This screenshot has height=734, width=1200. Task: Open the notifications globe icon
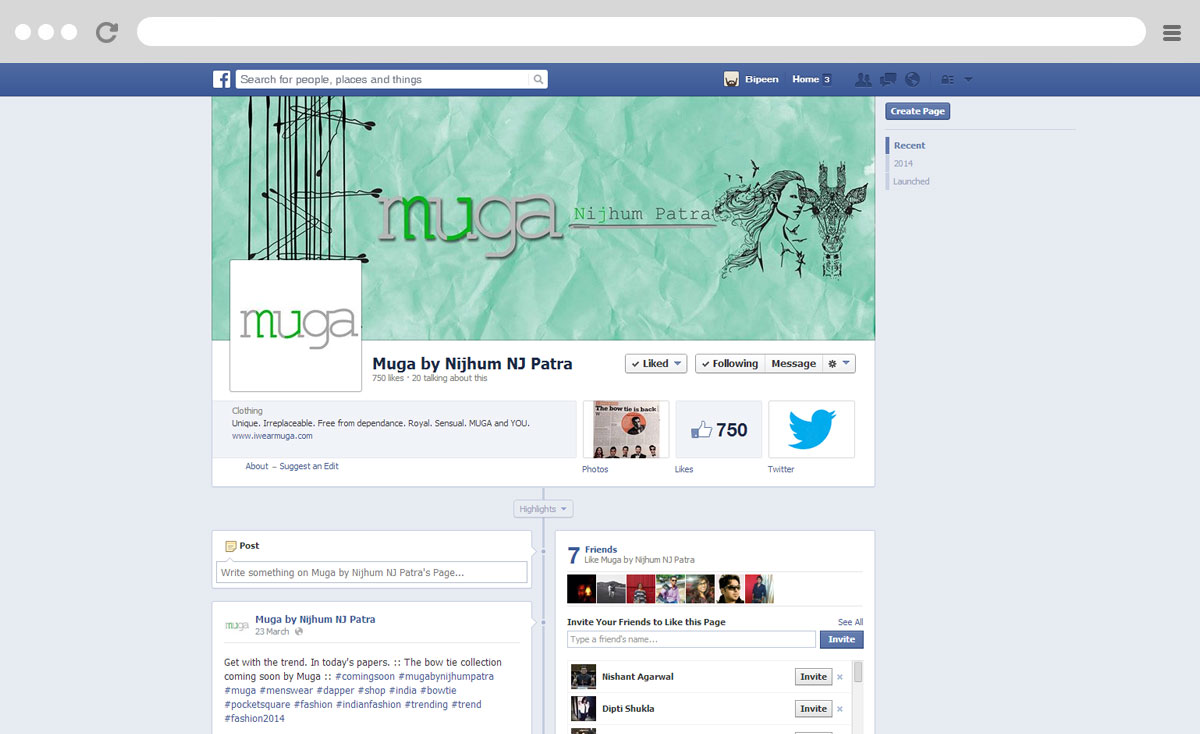(912, 79)
